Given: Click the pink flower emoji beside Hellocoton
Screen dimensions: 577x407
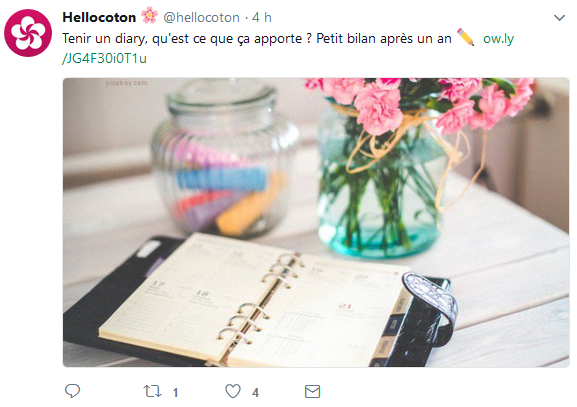Looking at the screenshot, I should point(149,15).
